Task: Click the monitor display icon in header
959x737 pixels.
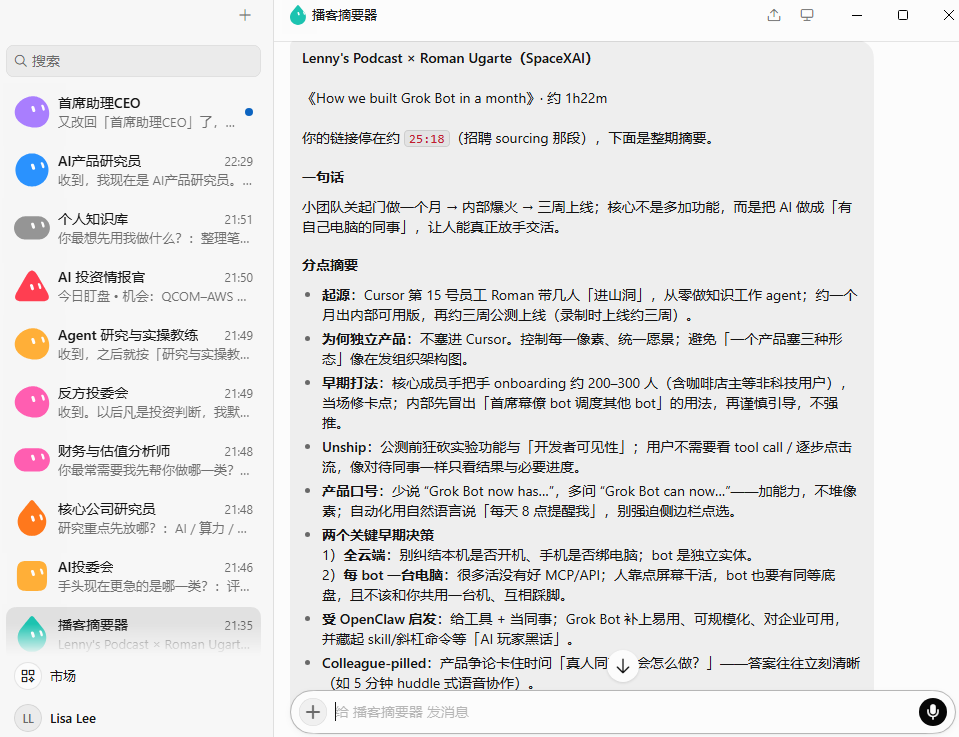Action: (x=807, y=15)
